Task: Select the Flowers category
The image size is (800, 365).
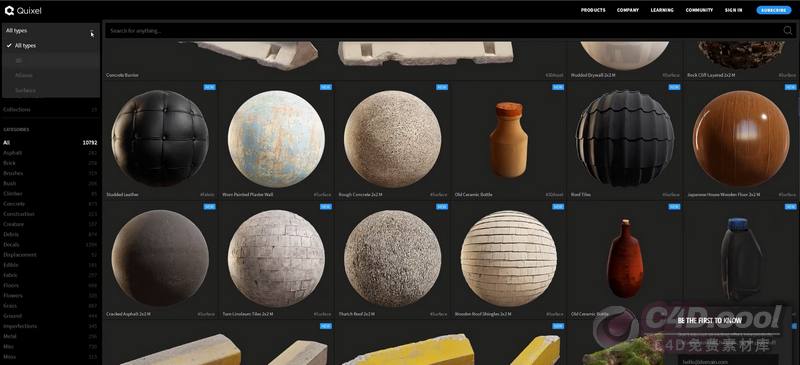Action: pyautogui.click(x=50, y=296)
